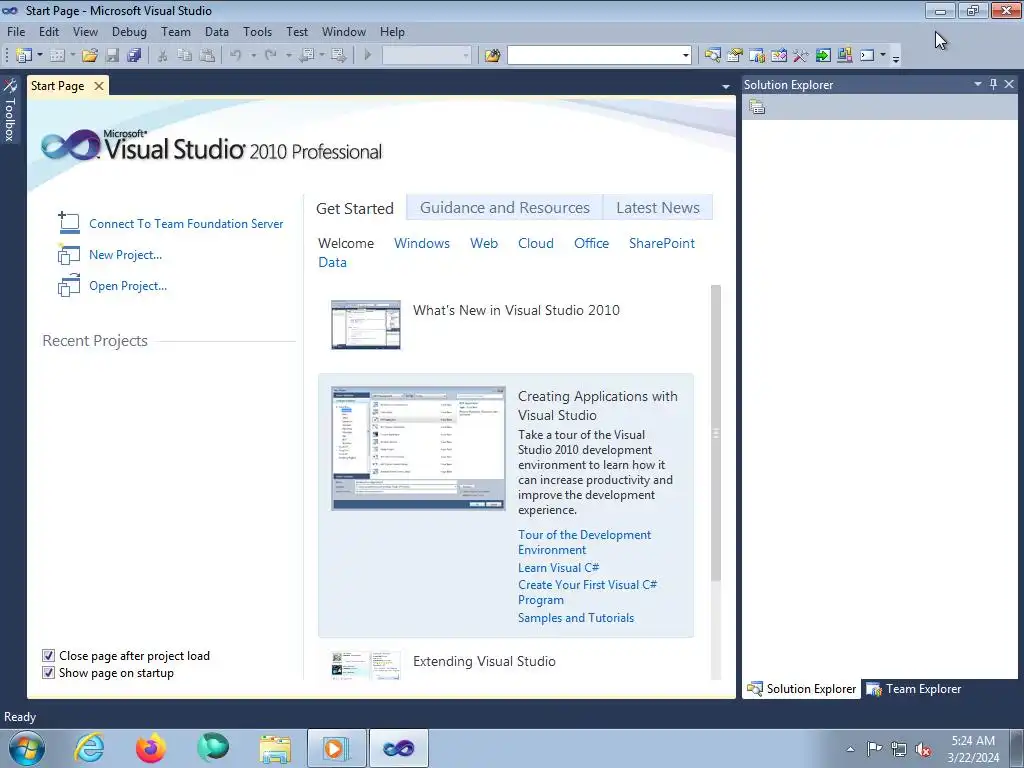Switch to Guidance and Resources tab
The height and width of the screenshot is (768, 1024).
pyautogui.click(x=505, y=208)
